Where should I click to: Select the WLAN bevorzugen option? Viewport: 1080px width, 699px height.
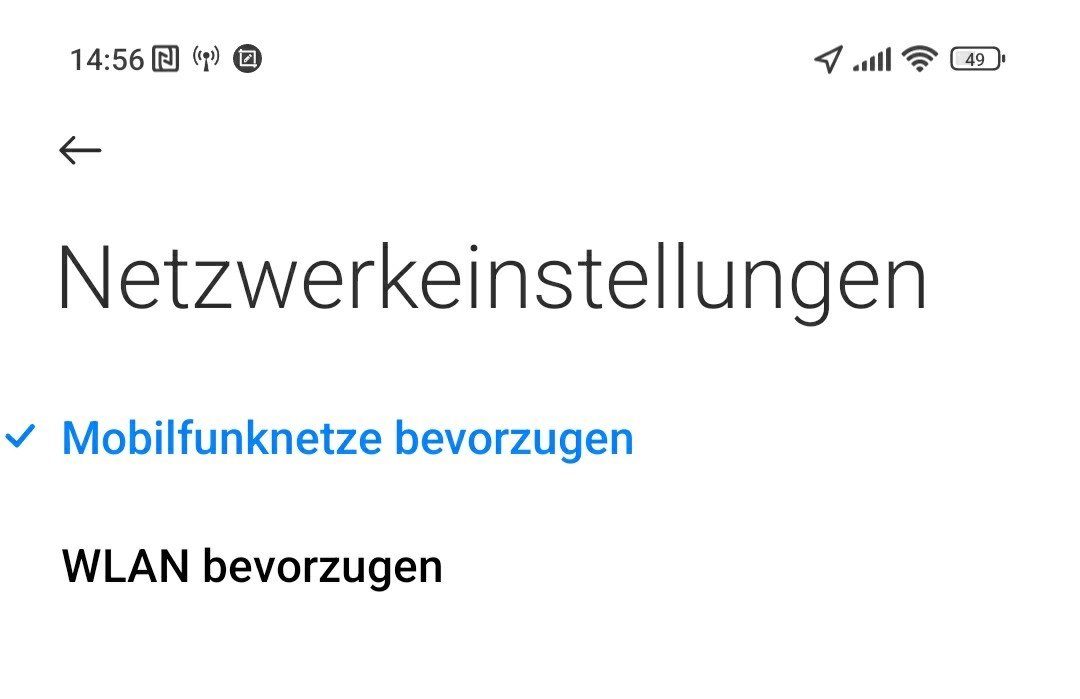coord(540,567)
